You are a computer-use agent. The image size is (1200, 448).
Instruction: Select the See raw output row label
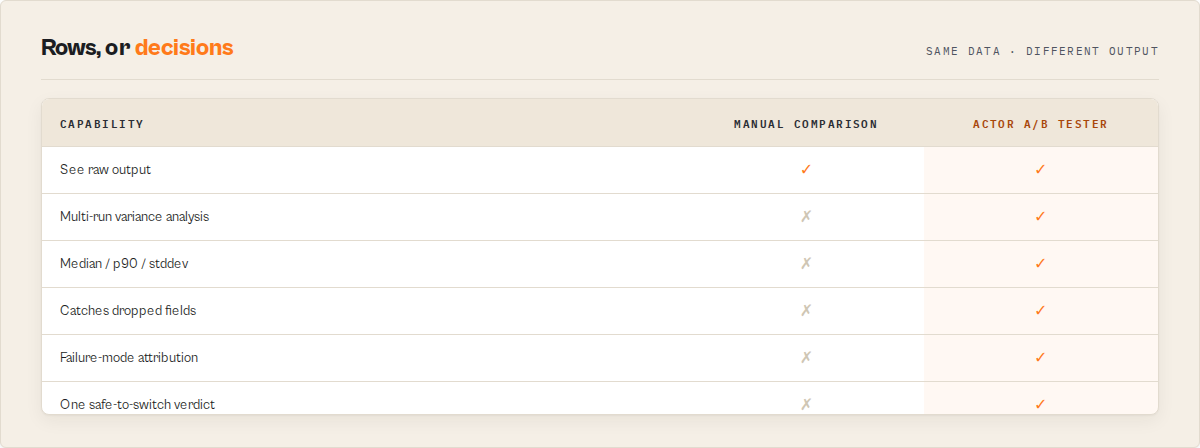[106, 169]
